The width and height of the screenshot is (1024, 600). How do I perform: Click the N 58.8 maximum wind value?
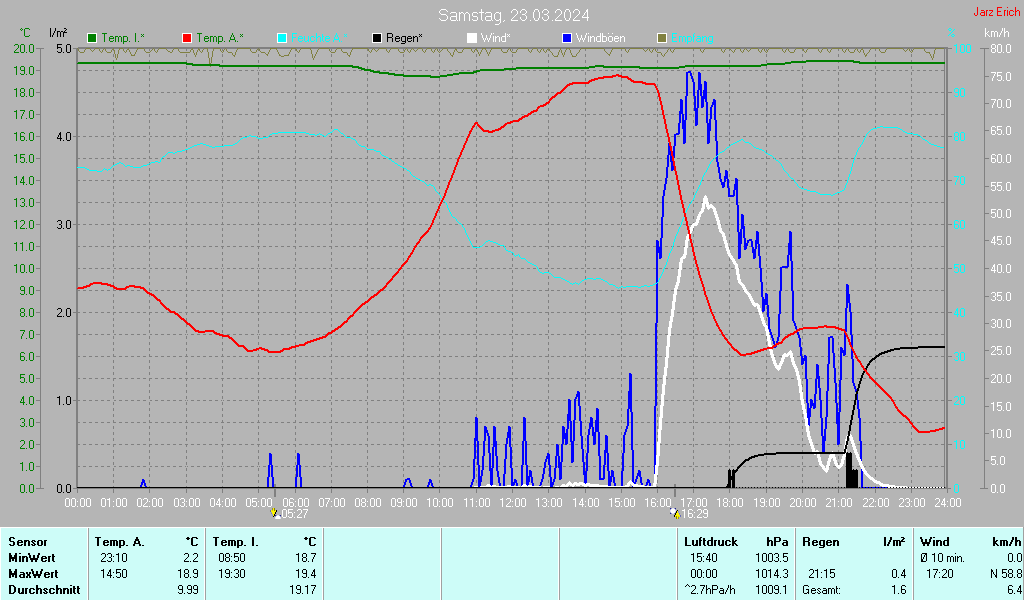click(x=1006, y=574)
